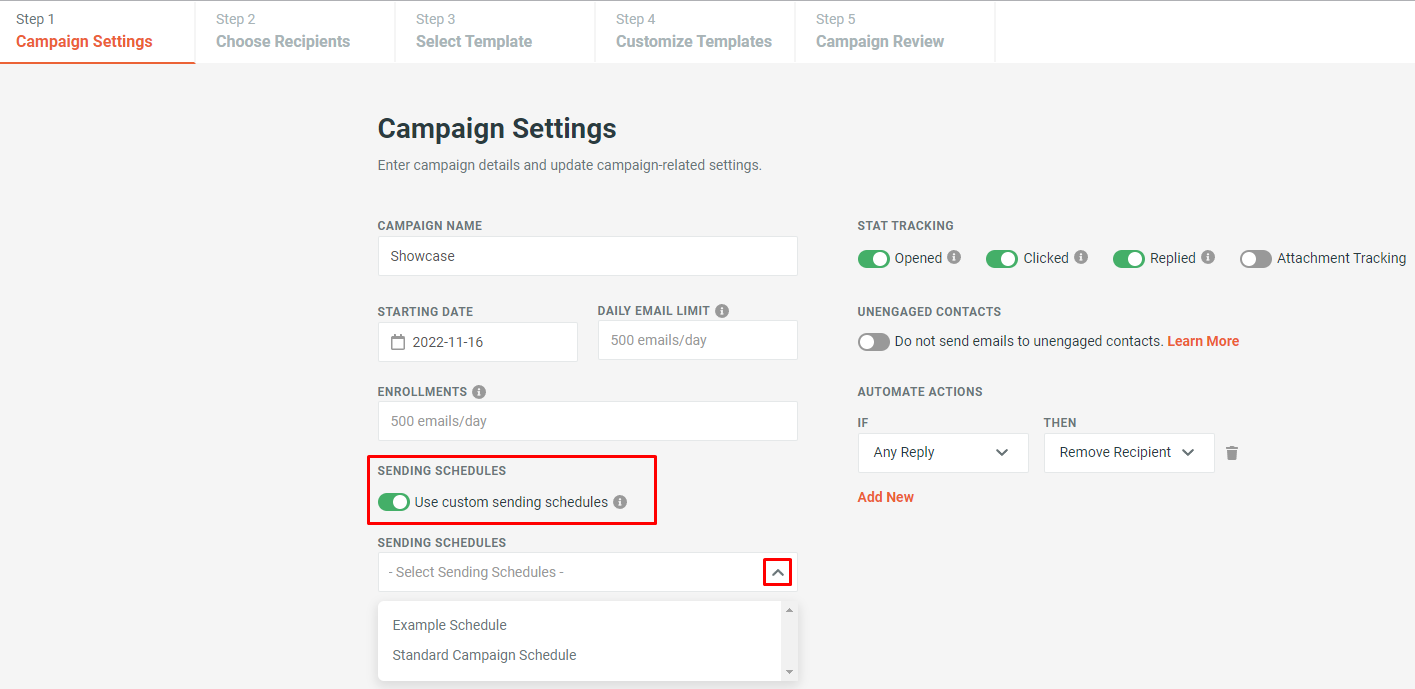This screenshot has width=1415, height=689.
Task: Go to Step 5 Campaign Review
Action: click(x=879, y=31)
